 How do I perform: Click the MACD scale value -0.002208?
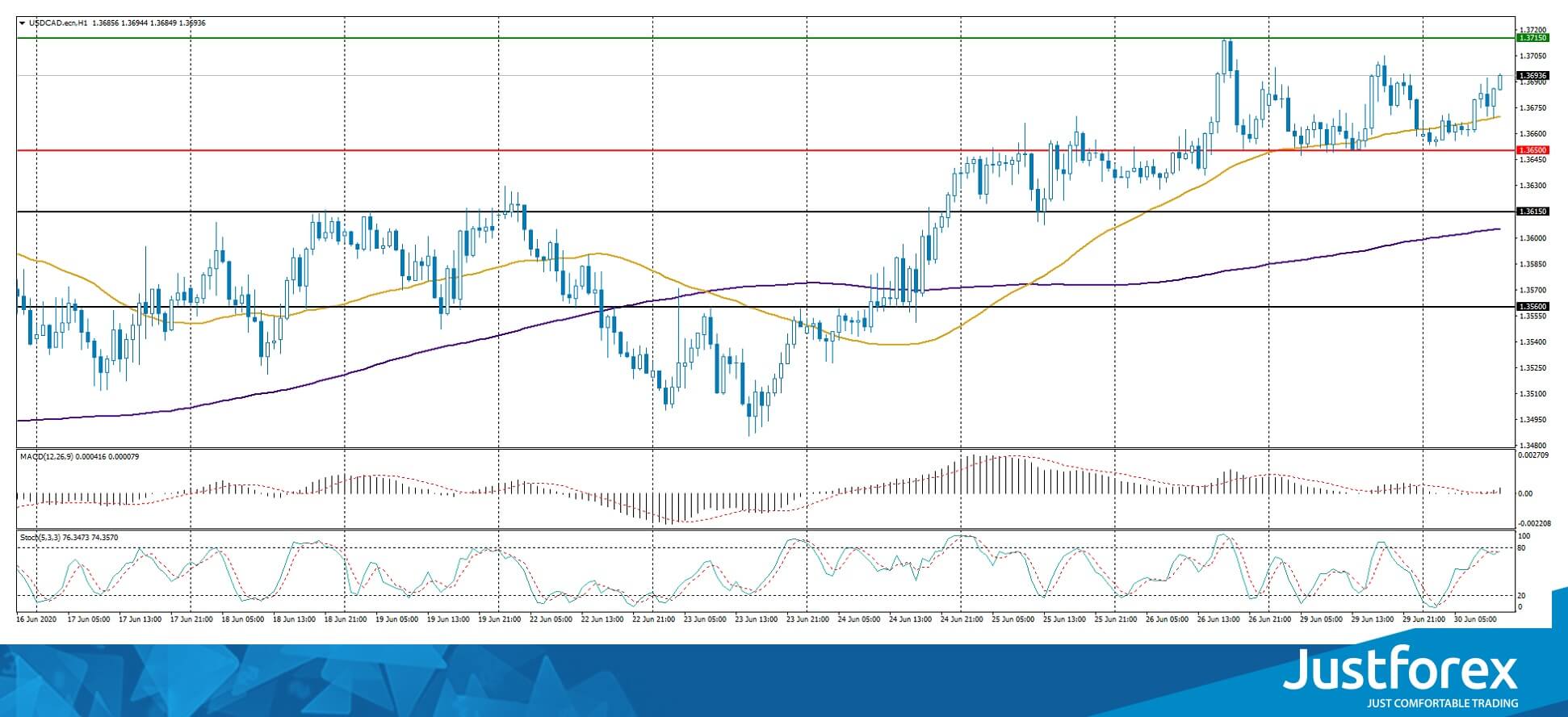point(1534,523)
